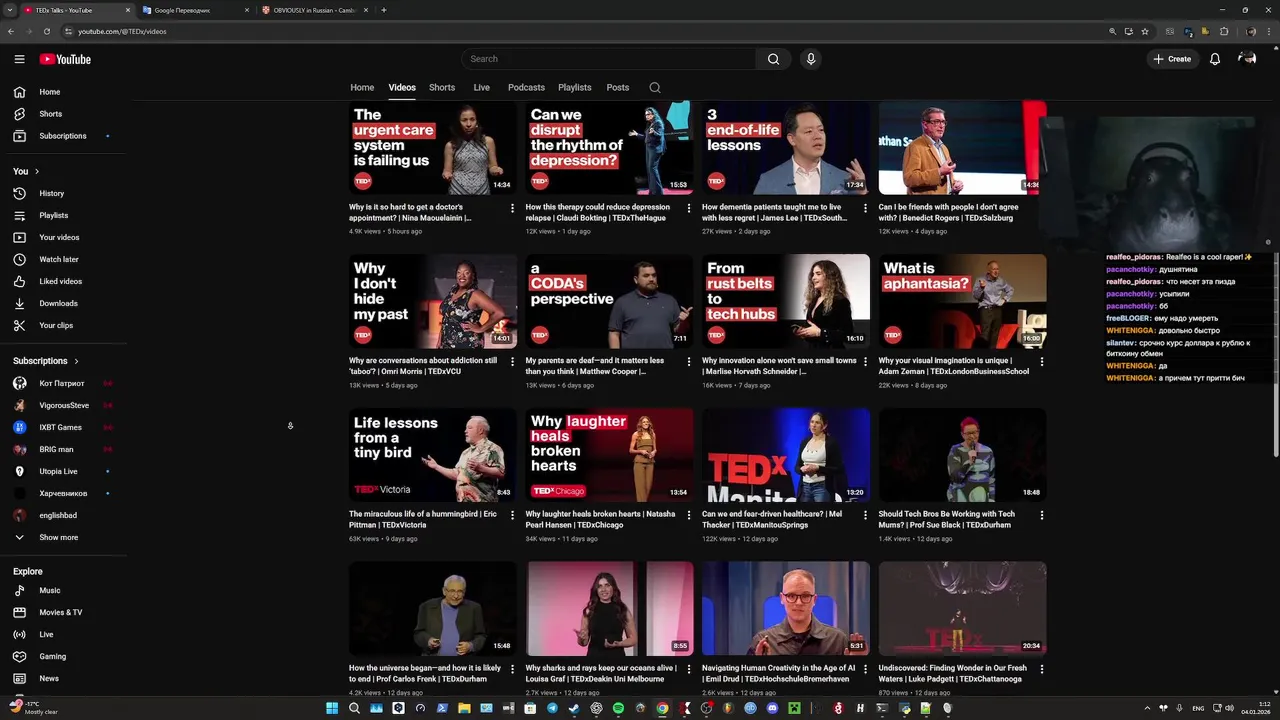1280x720 pixels.
Task: Open options for depression relapse video
Action: click(x=688, y=208)
